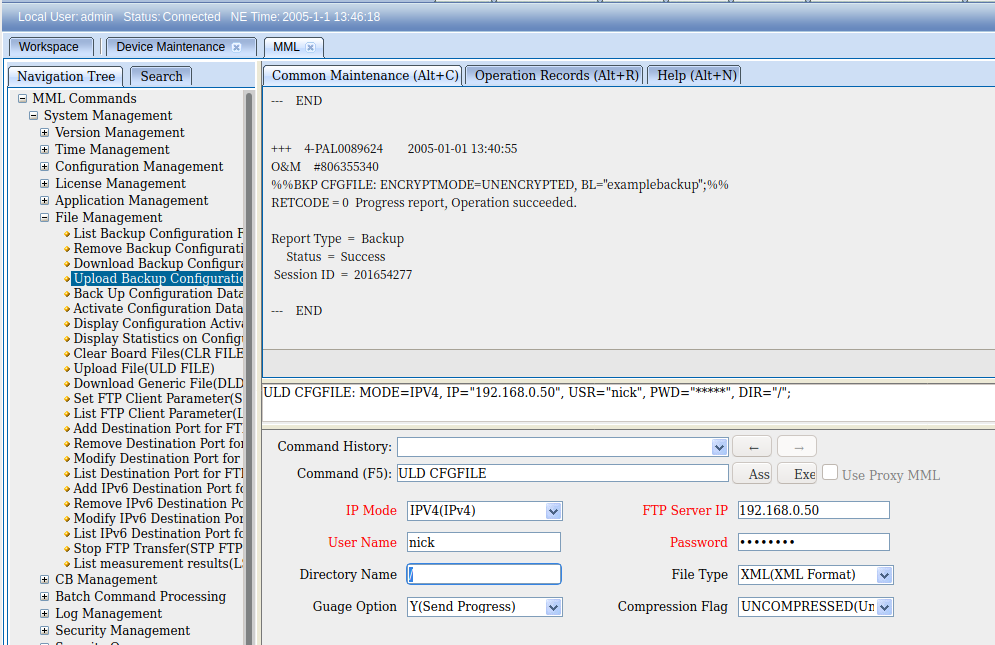
Task: Select Download Backup Configuration command
Action: (158, 264)
